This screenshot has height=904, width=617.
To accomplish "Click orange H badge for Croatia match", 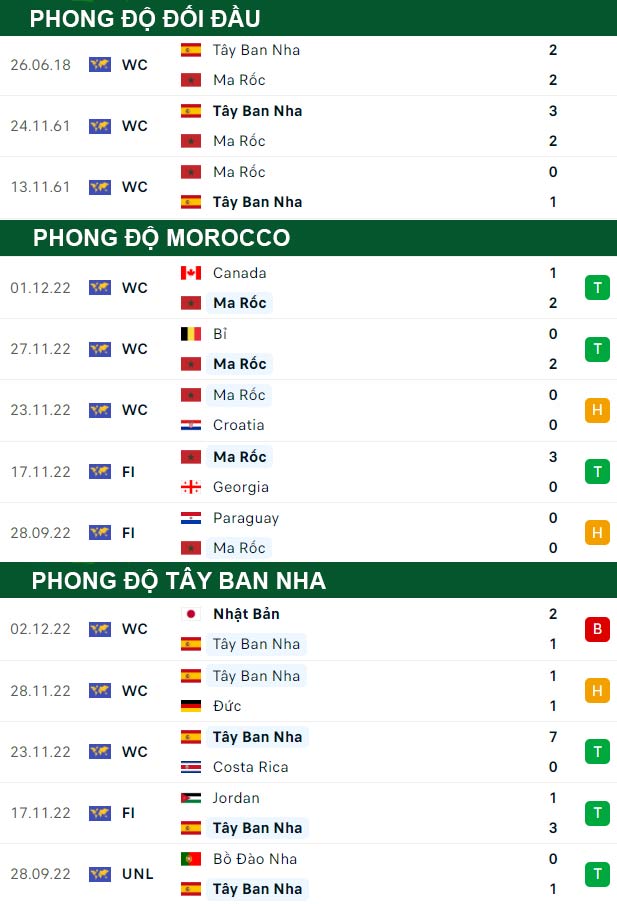I will 597,410.
